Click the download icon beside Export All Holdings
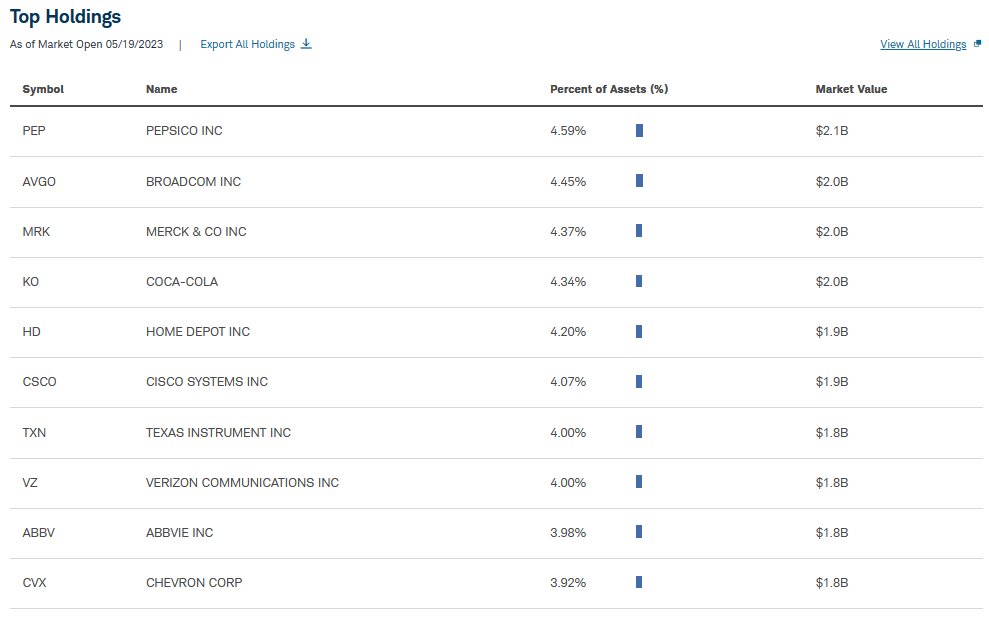Viewport: 989px width, 633px height. pos(307,44)
